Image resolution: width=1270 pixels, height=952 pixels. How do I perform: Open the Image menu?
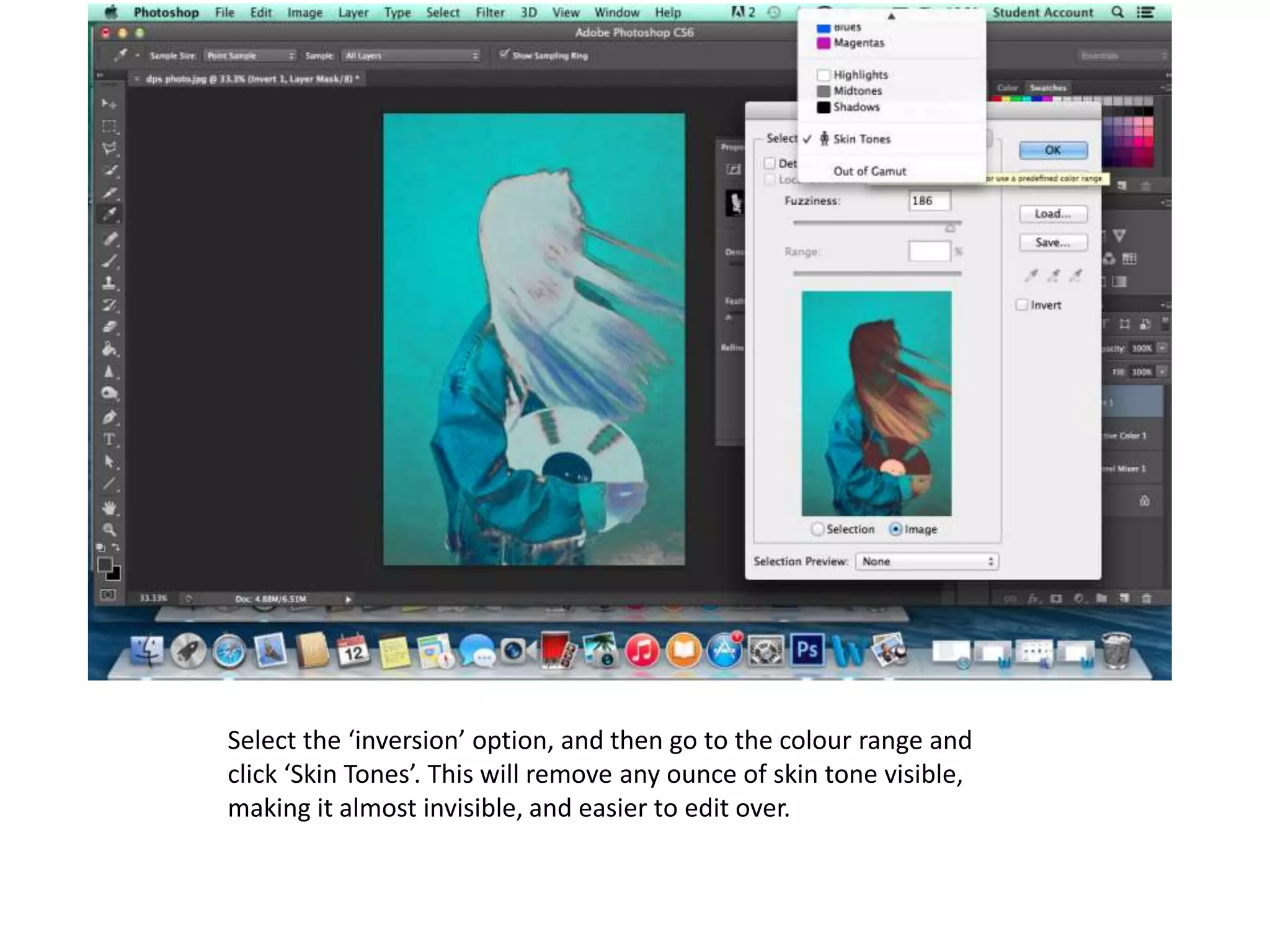(x=304, y=12)
